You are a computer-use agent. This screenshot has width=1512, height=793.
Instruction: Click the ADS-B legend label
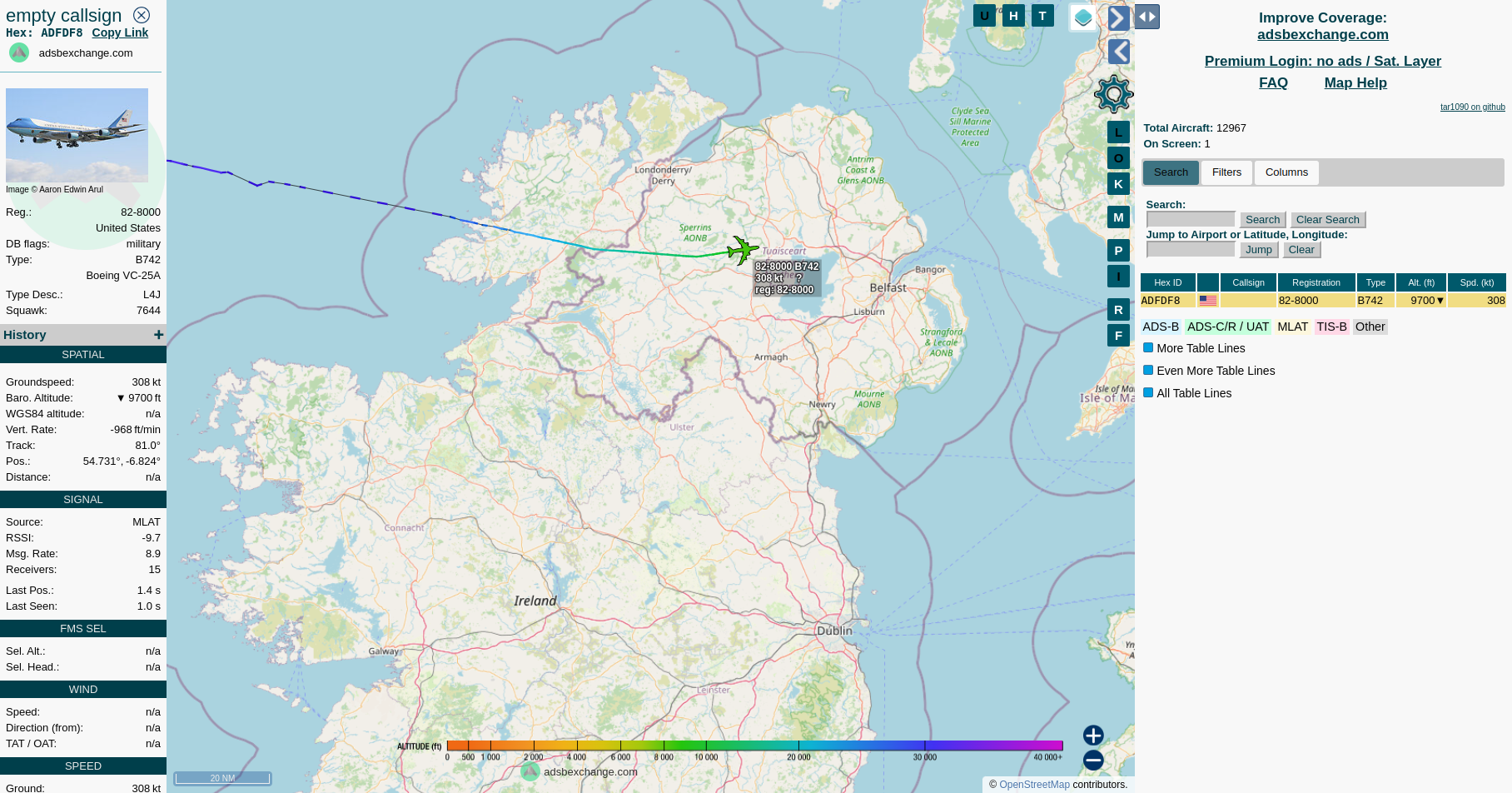click(1161, 327)
